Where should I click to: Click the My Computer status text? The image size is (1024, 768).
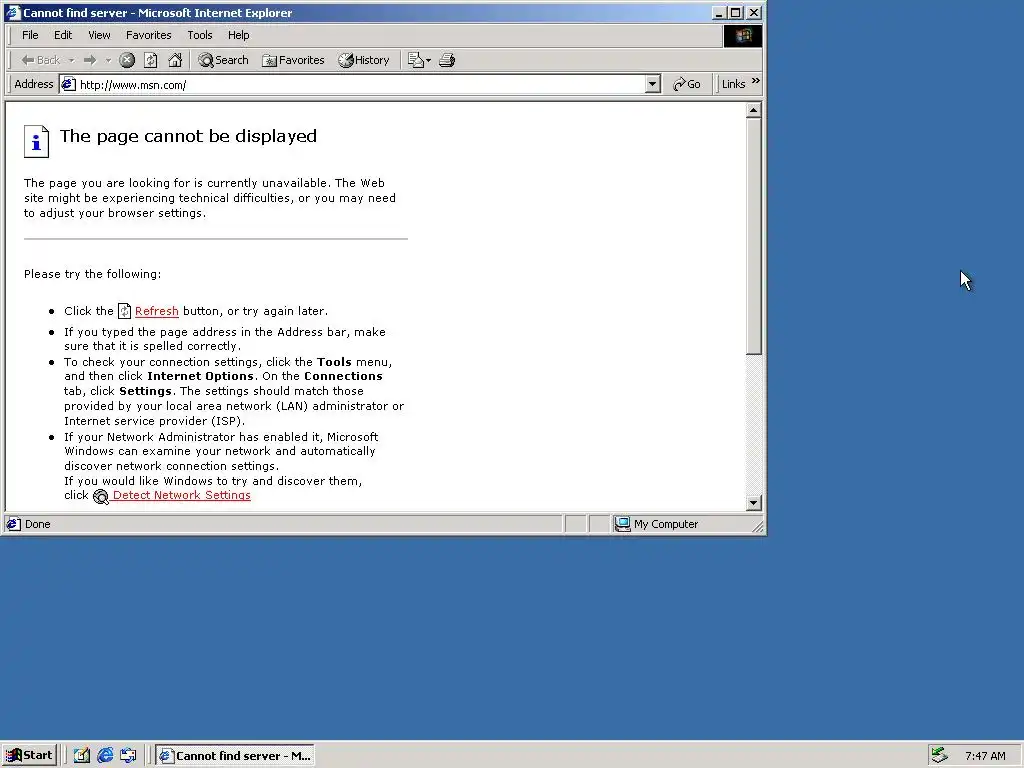pos(665,524)
